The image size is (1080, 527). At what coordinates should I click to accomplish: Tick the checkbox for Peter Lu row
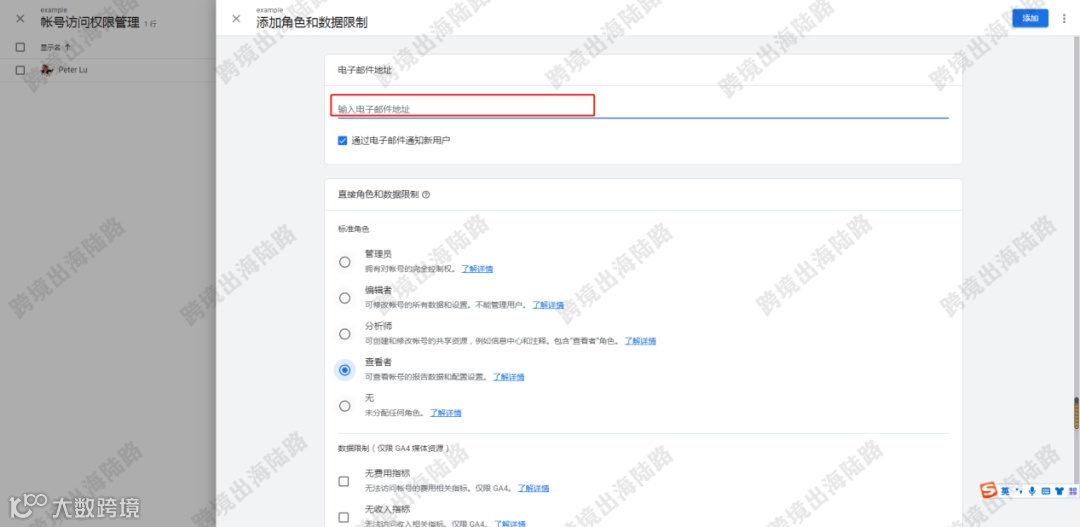[x=20, y=70]
